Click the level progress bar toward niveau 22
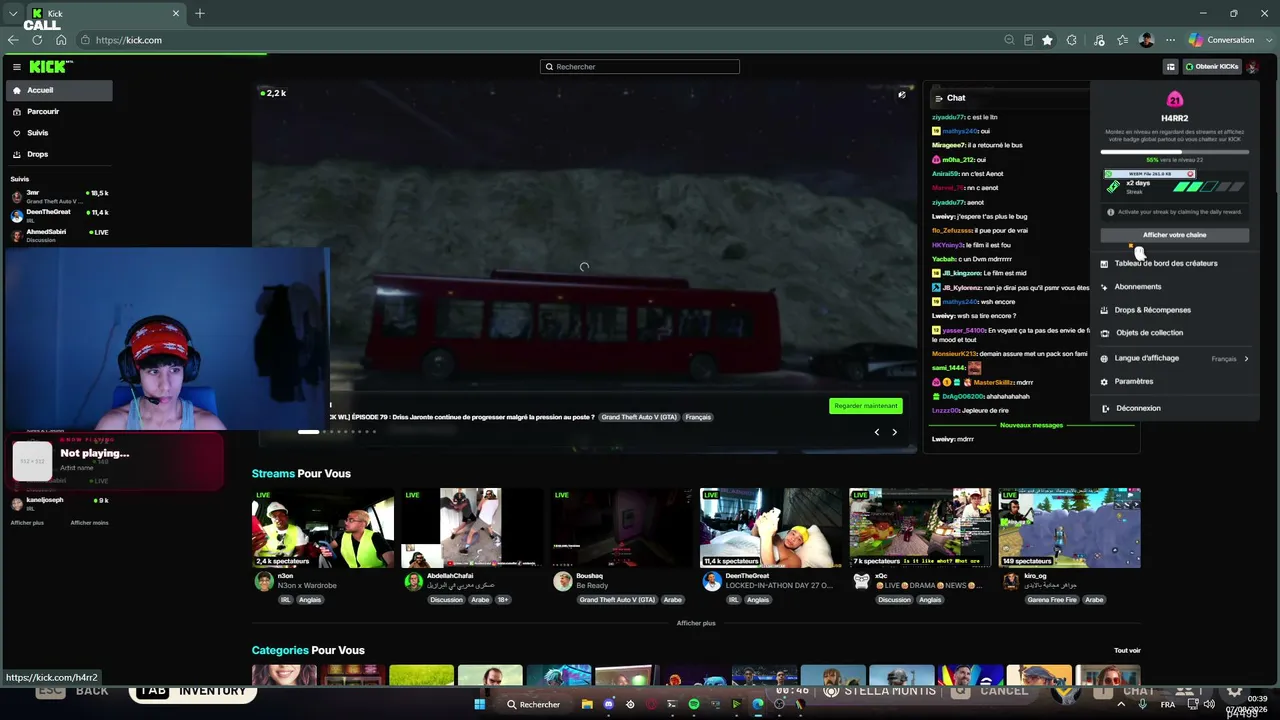Viewport: 1280px width, 720px height. pos(1175,152)
